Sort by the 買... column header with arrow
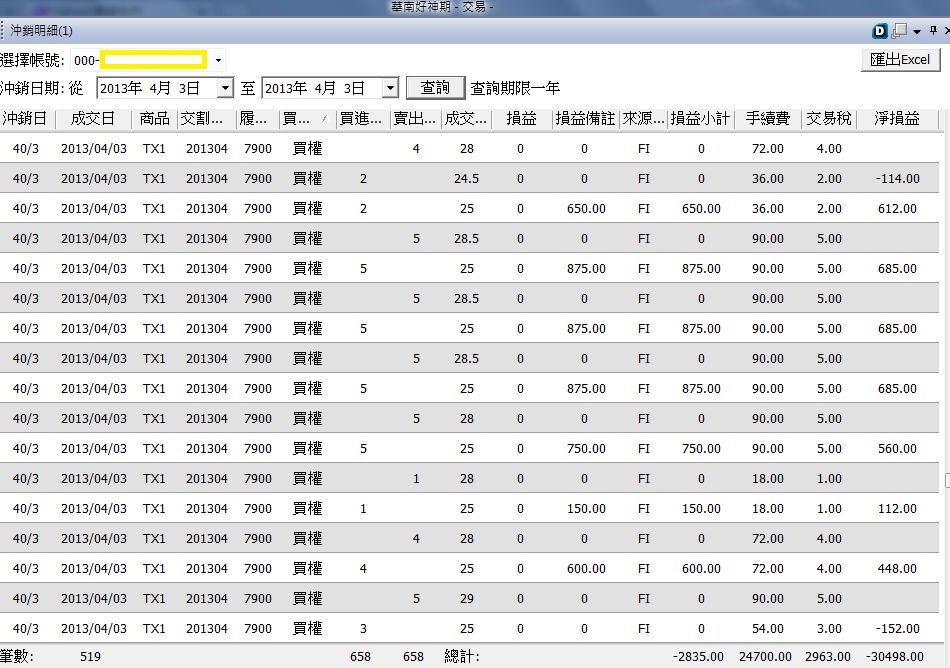This screenshot has height=668, width=950. pyautogui.click(x=307, y=119)
